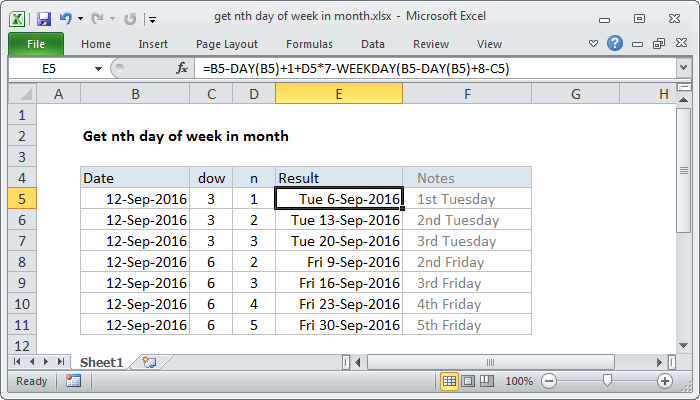
Task: Restore the workbook window in ribbon
Action: [659, 43]
